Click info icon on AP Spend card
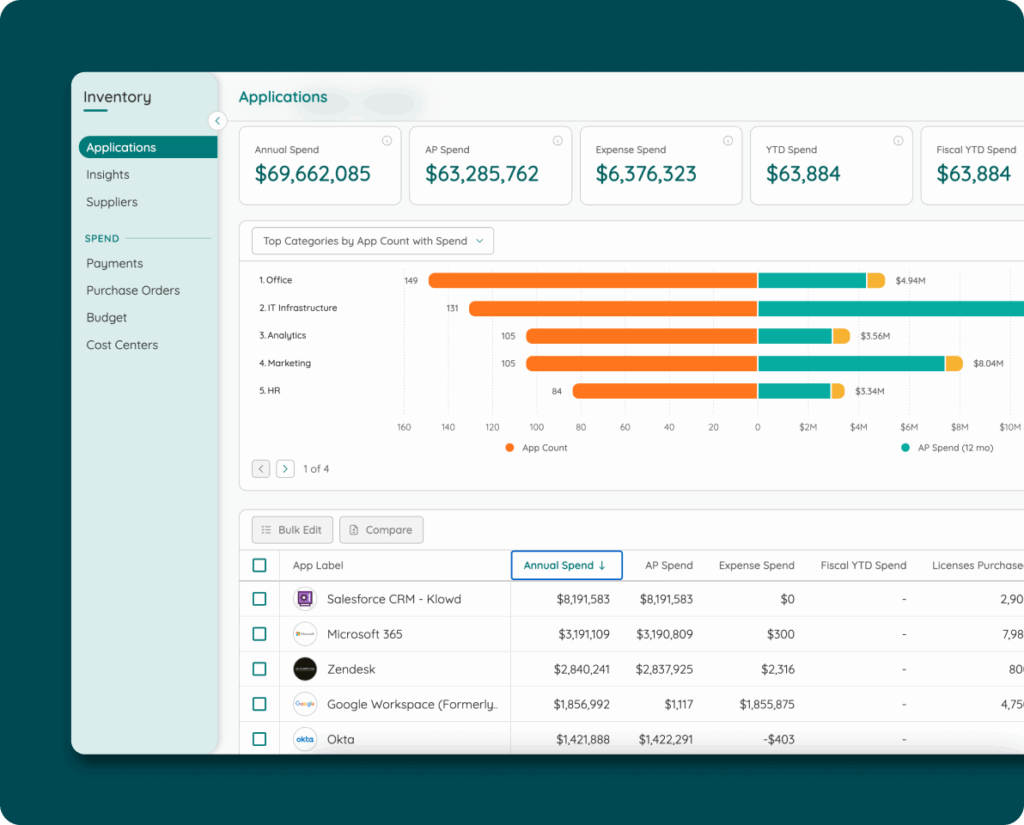1024x825 pixels. click(557, 141)
